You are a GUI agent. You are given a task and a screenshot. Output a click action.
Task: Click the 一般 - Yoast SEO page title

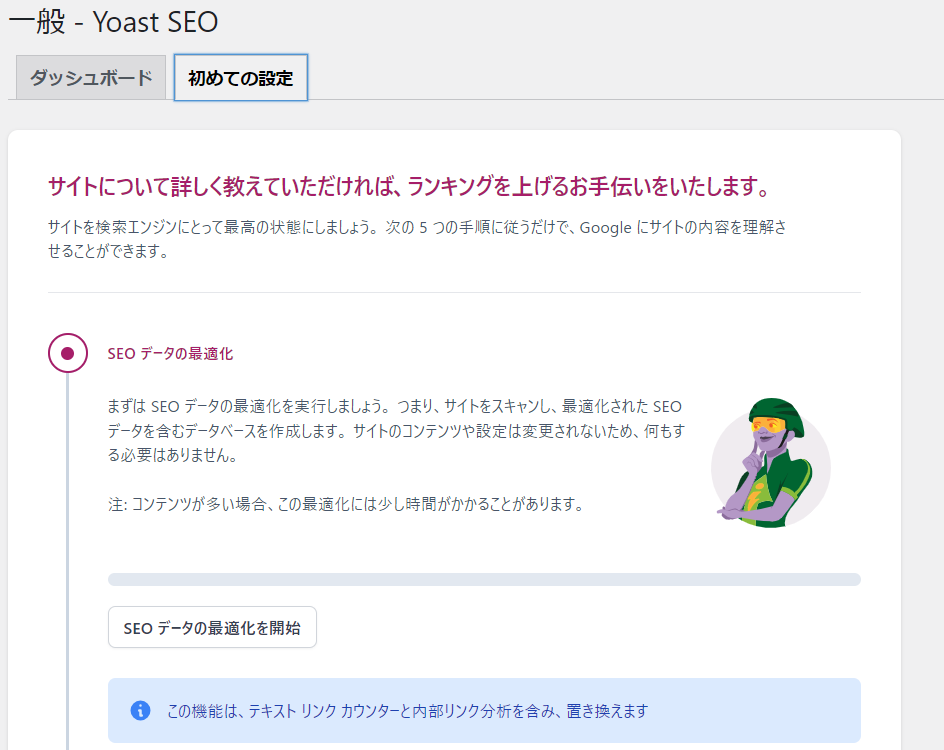click(x=113, y=21)
